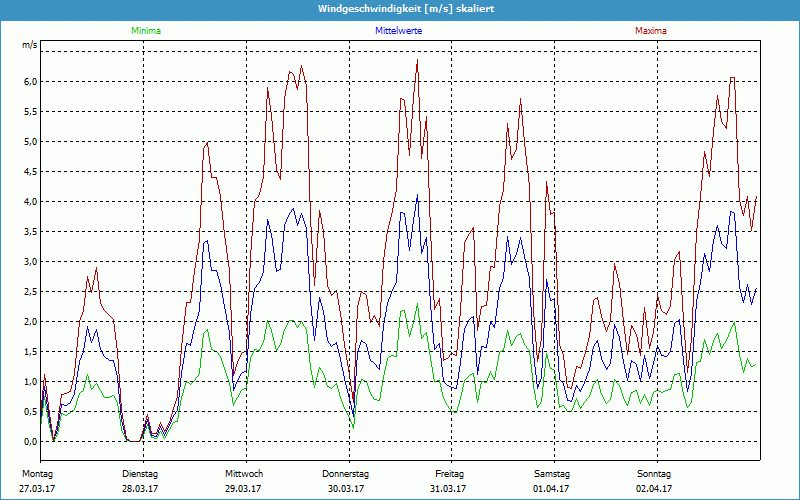Click the 'Donnerstag' day label
The width and height of the screenshot is (800, 500).
[x=345, y=474]
